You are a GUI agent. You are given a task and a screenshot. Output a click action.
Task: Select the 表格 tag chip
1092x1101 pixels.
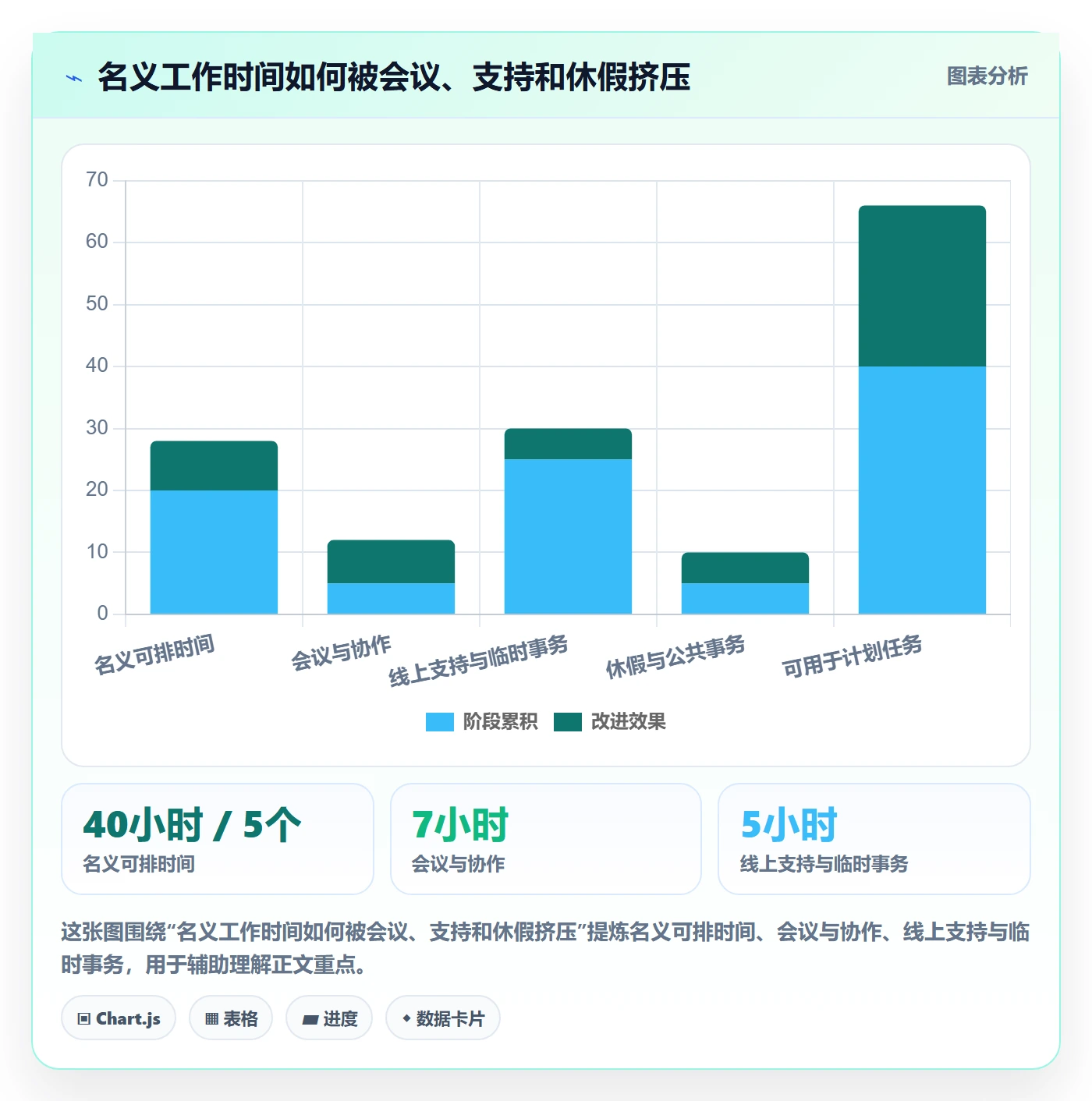pos(231,1018)
